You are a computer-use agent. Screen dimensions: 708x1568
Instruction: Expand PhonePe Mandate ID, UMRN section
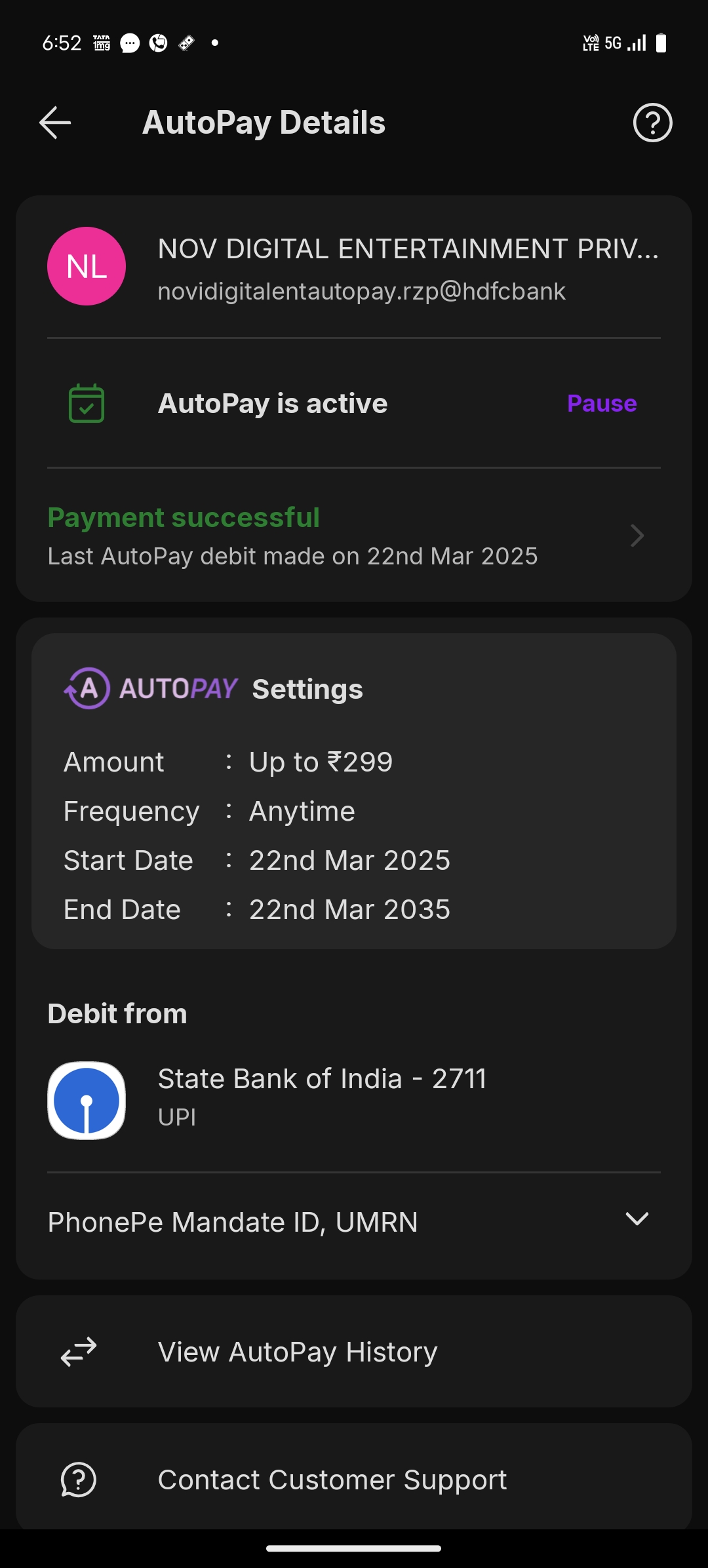tap(233, 1222)
